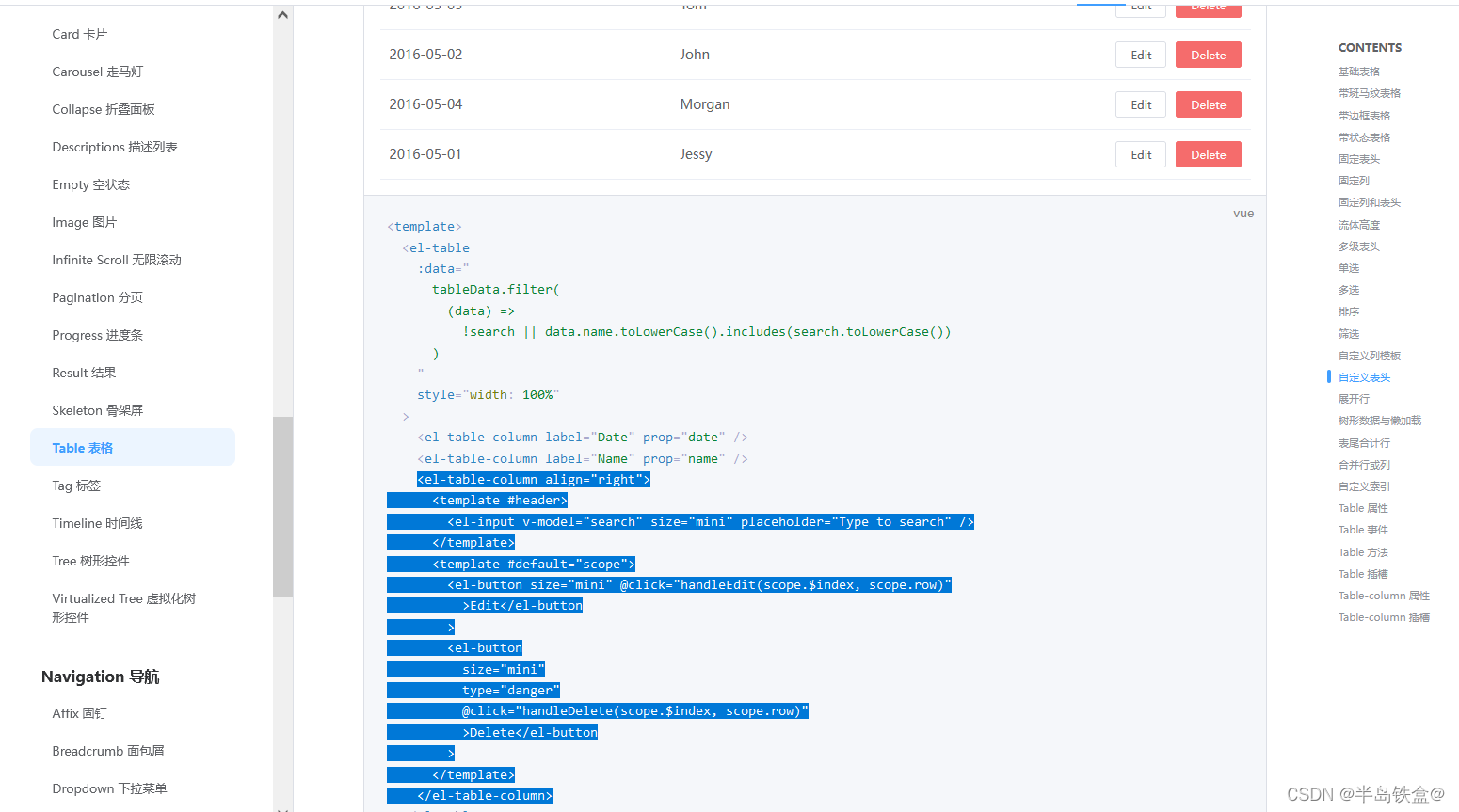Viewport: 1459px width, 812px height.
Task: Click name cell John
Action: 695,55
